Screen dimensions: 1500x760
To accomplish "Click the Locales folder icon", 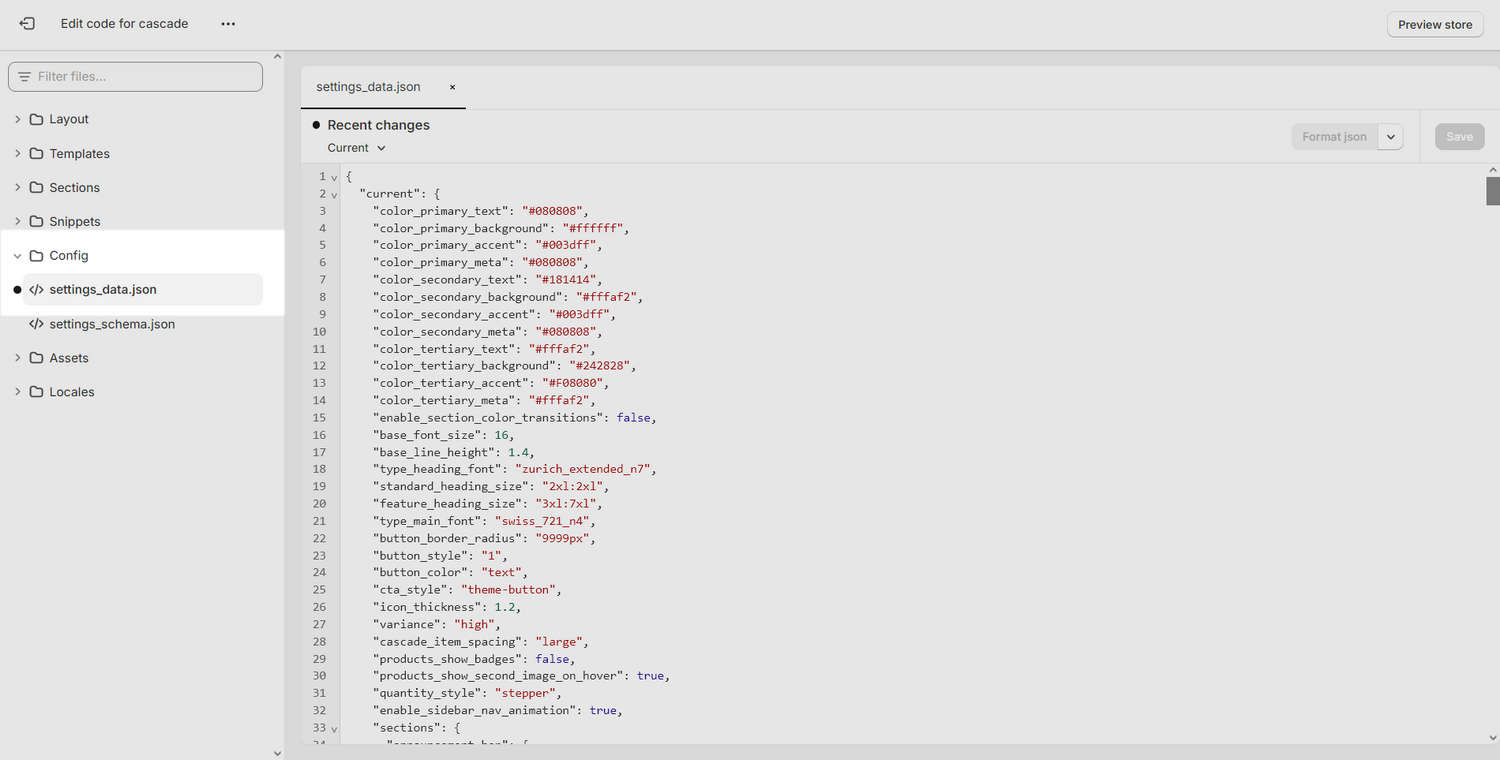I will (37, 391).
